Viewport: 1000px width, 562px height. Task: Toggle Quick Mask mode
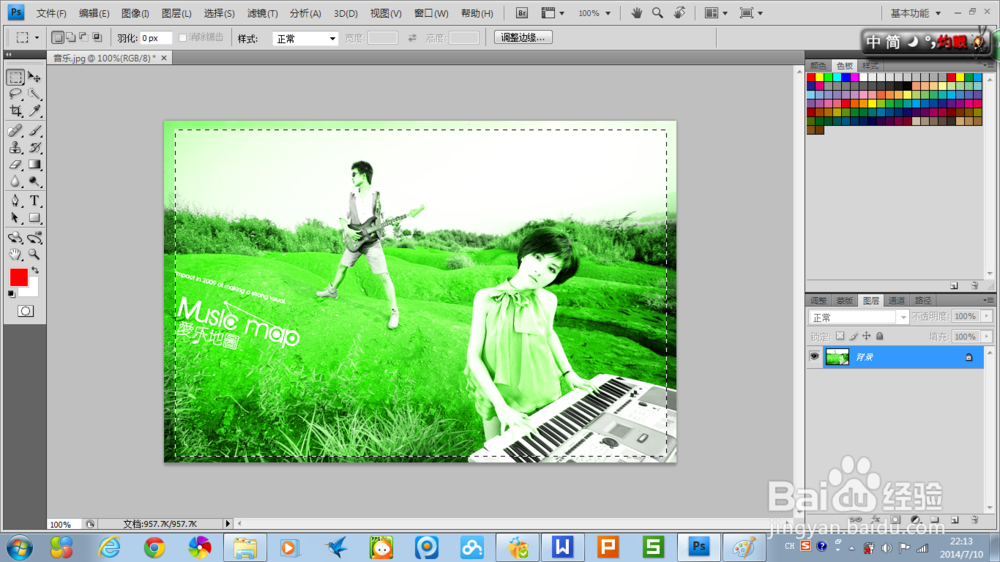(26, 311)
